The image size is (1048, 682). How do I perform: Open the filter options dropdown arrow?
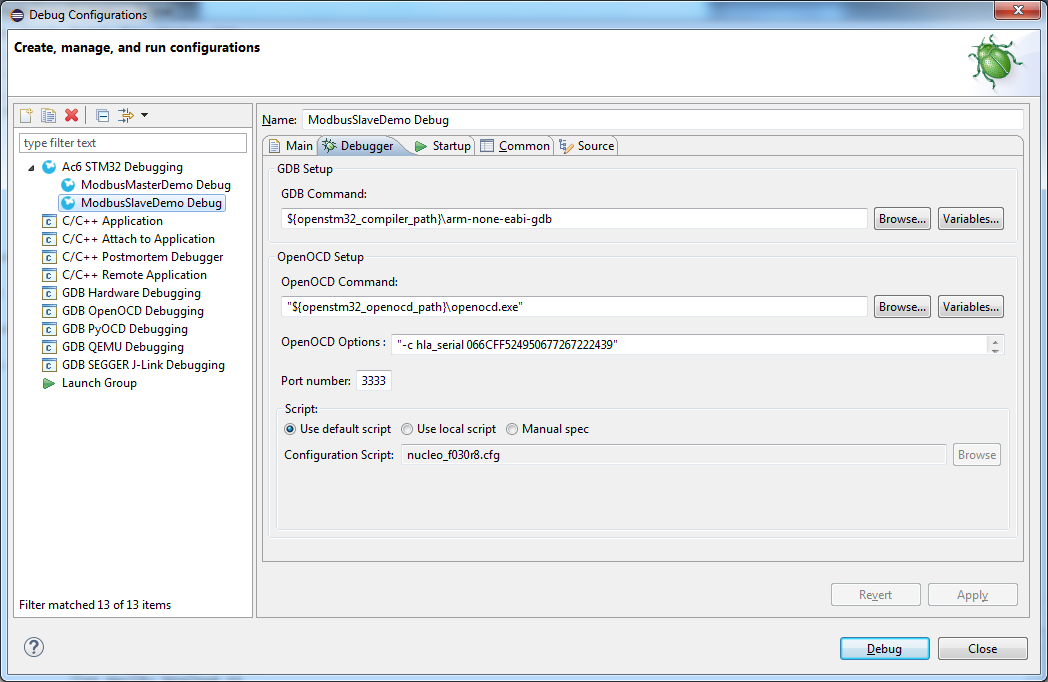[144, 116]
